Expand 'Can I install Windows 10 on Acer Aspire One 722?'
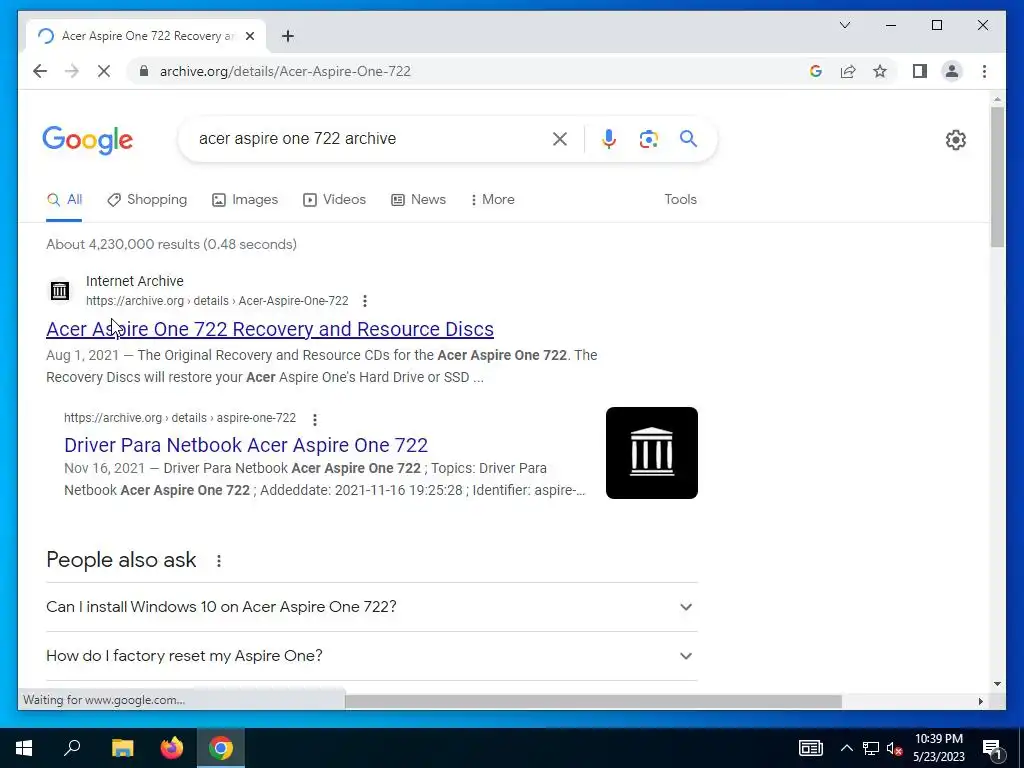The width and height of the screenshot is (1024, 768). (x=372, y=607)
